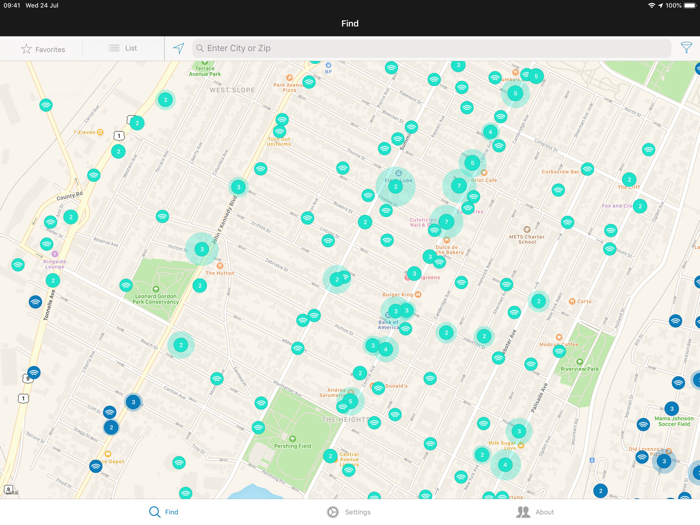The height and width of the screenshot is (525, 700).
Task: Tap the Wi-Fi marker above Ringside Lounge
Action: click(46, 244)
